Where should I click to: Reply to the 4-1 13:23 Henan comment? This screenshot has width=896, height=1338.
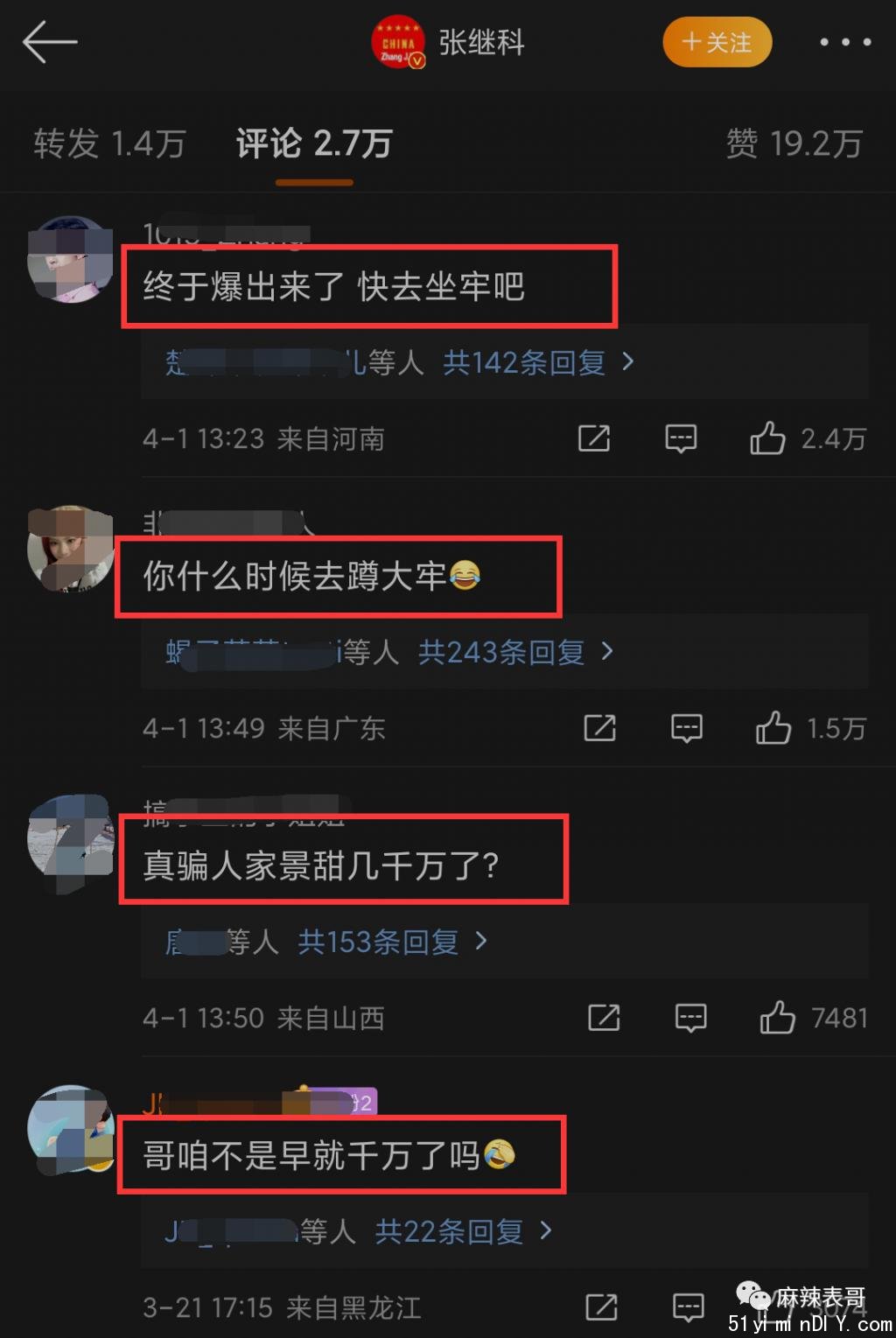[681, 438]
